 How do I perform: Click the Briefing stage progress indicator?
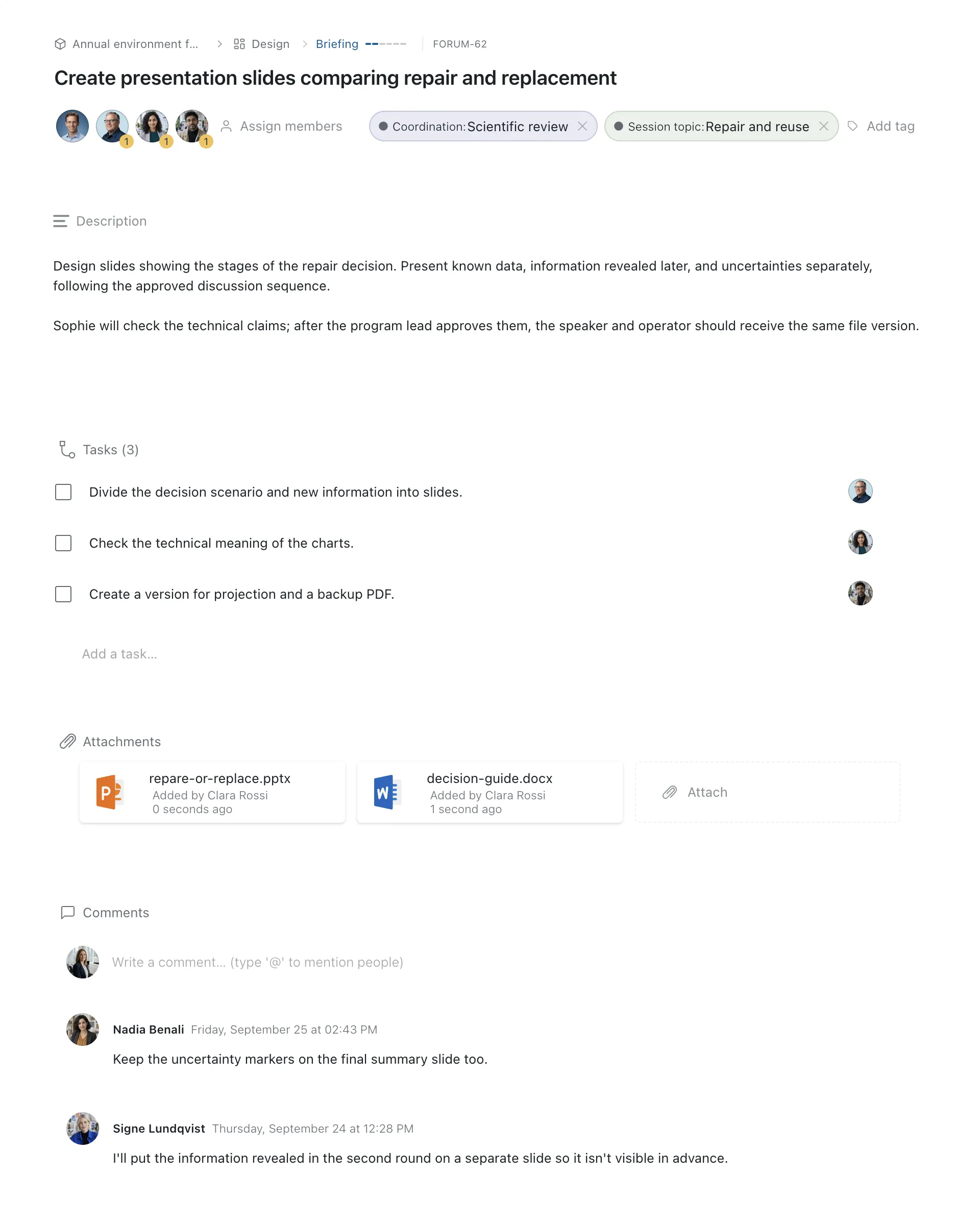click(x=386, y=44)
